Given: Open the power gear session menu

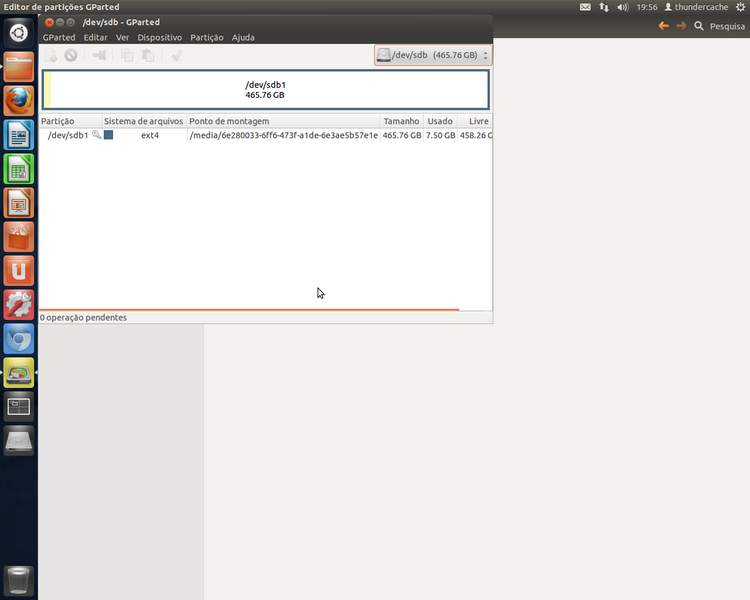Looking at the screenshot, I should click(x=740, y=7).
